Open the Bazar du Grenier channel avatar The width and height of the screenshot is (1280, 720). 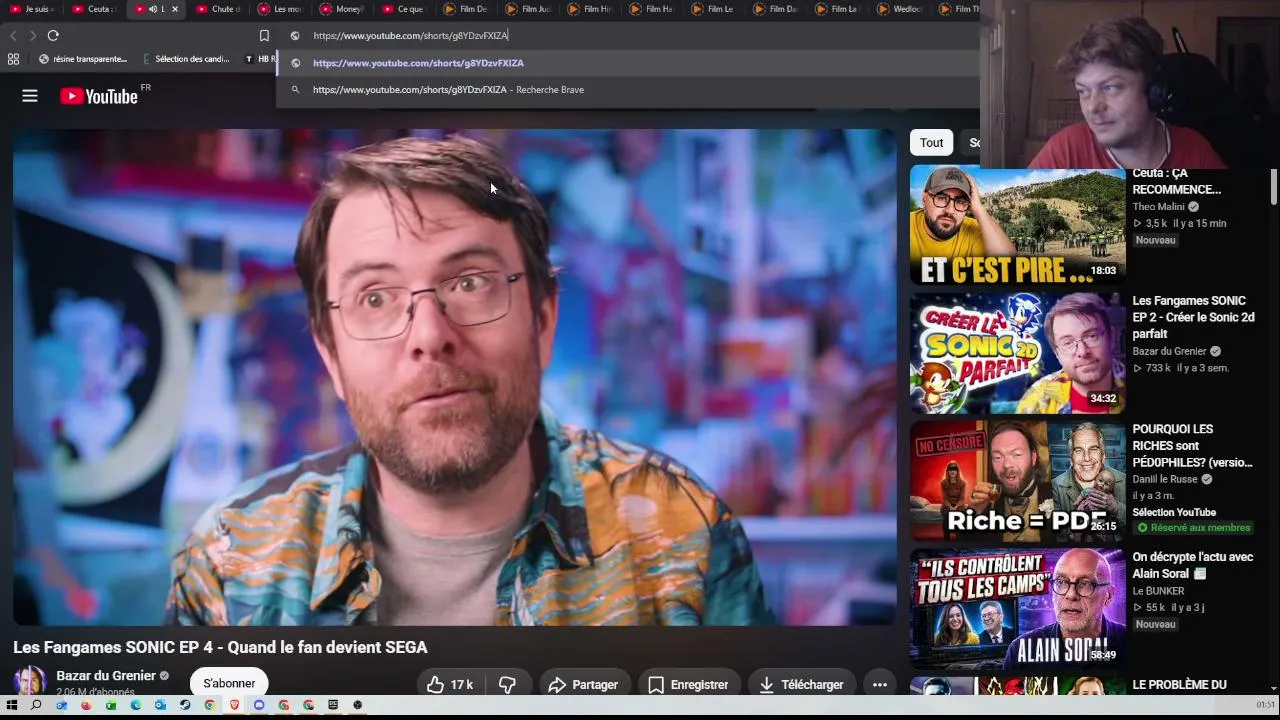click(x=29, y=682)
